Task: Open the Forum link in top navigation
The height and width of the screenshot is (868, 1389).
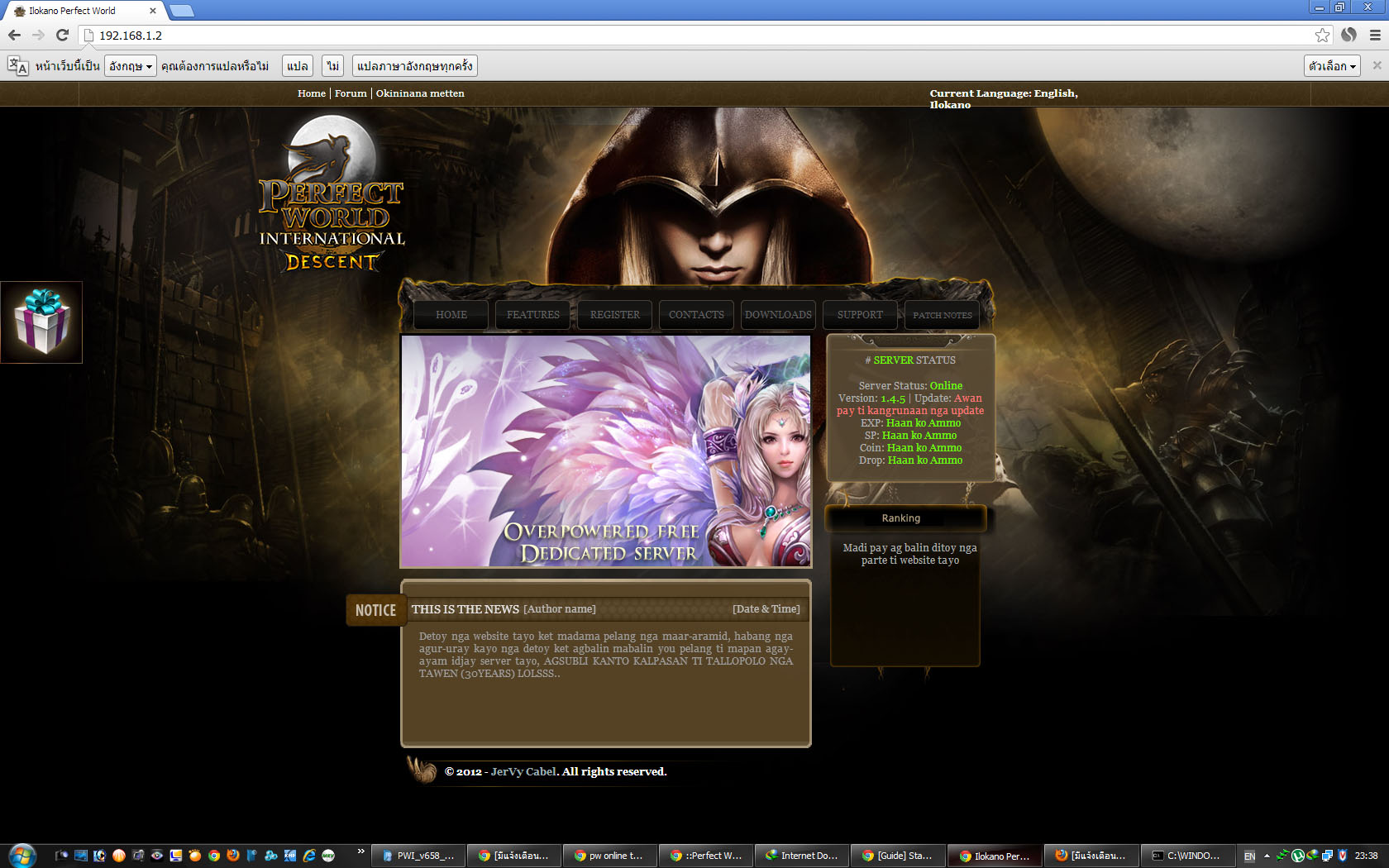Action: coord(351,93)
